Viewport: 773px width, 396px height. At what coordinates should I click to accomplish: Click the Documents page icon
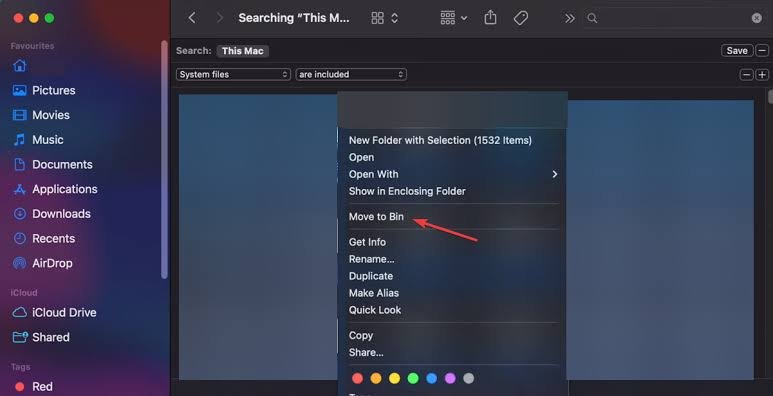click(20, 164)
